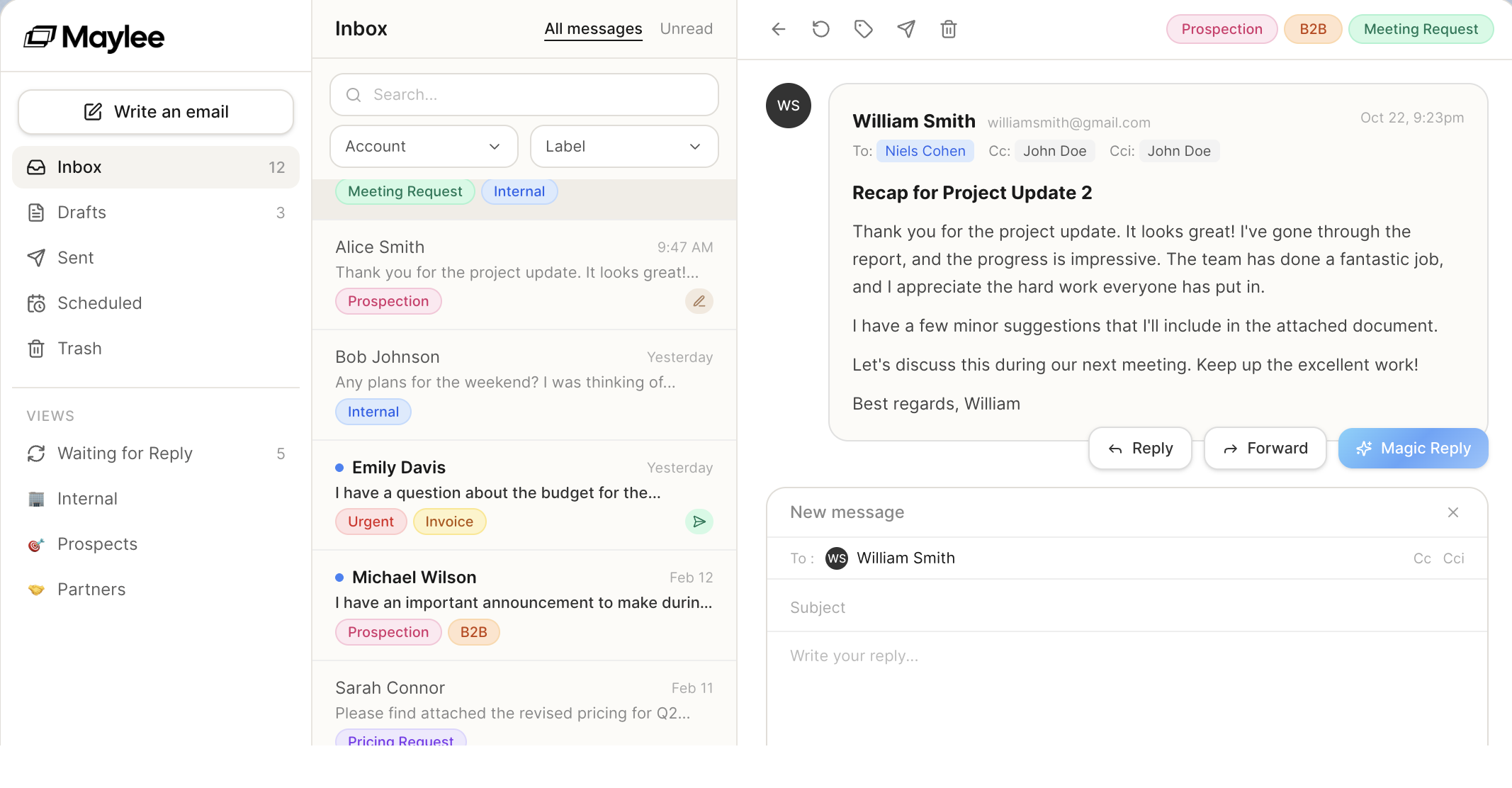Select the All messages tab
The height and width of the screenshot is (788, 1512).
pyautogui.click(x=593, y=29)
